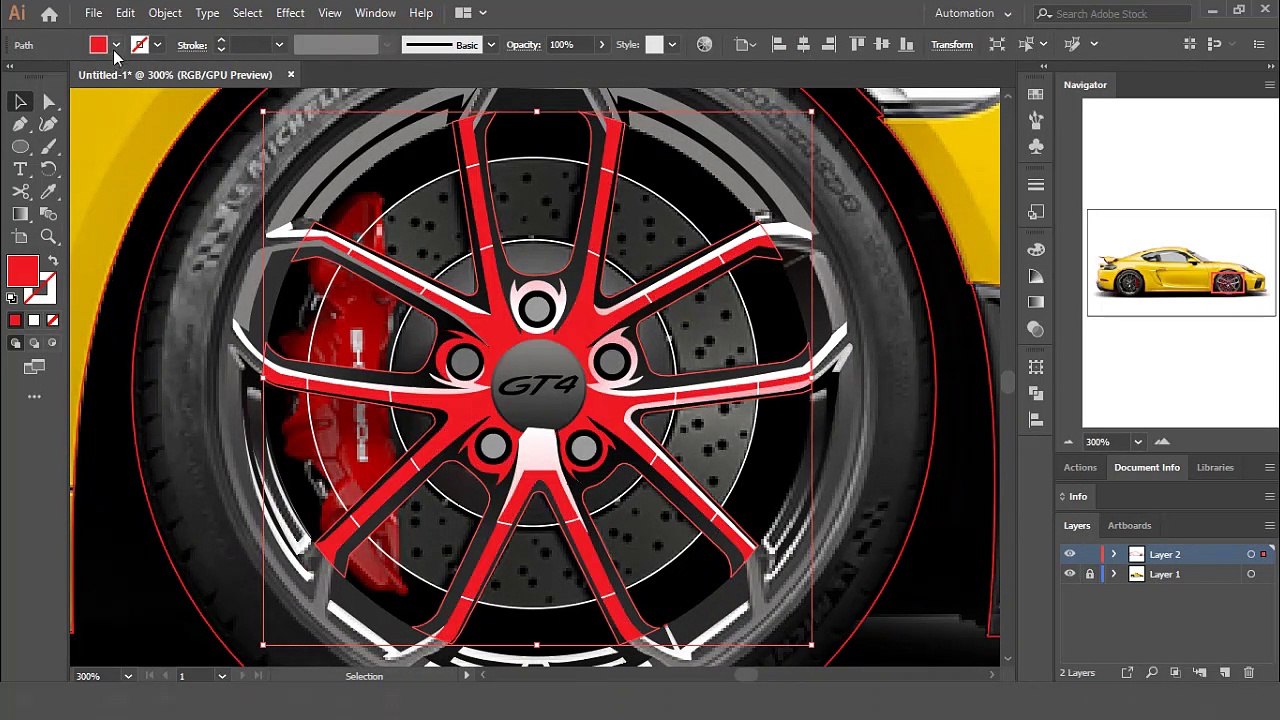
Task: Click the Opacity label link
Action: 523,45
